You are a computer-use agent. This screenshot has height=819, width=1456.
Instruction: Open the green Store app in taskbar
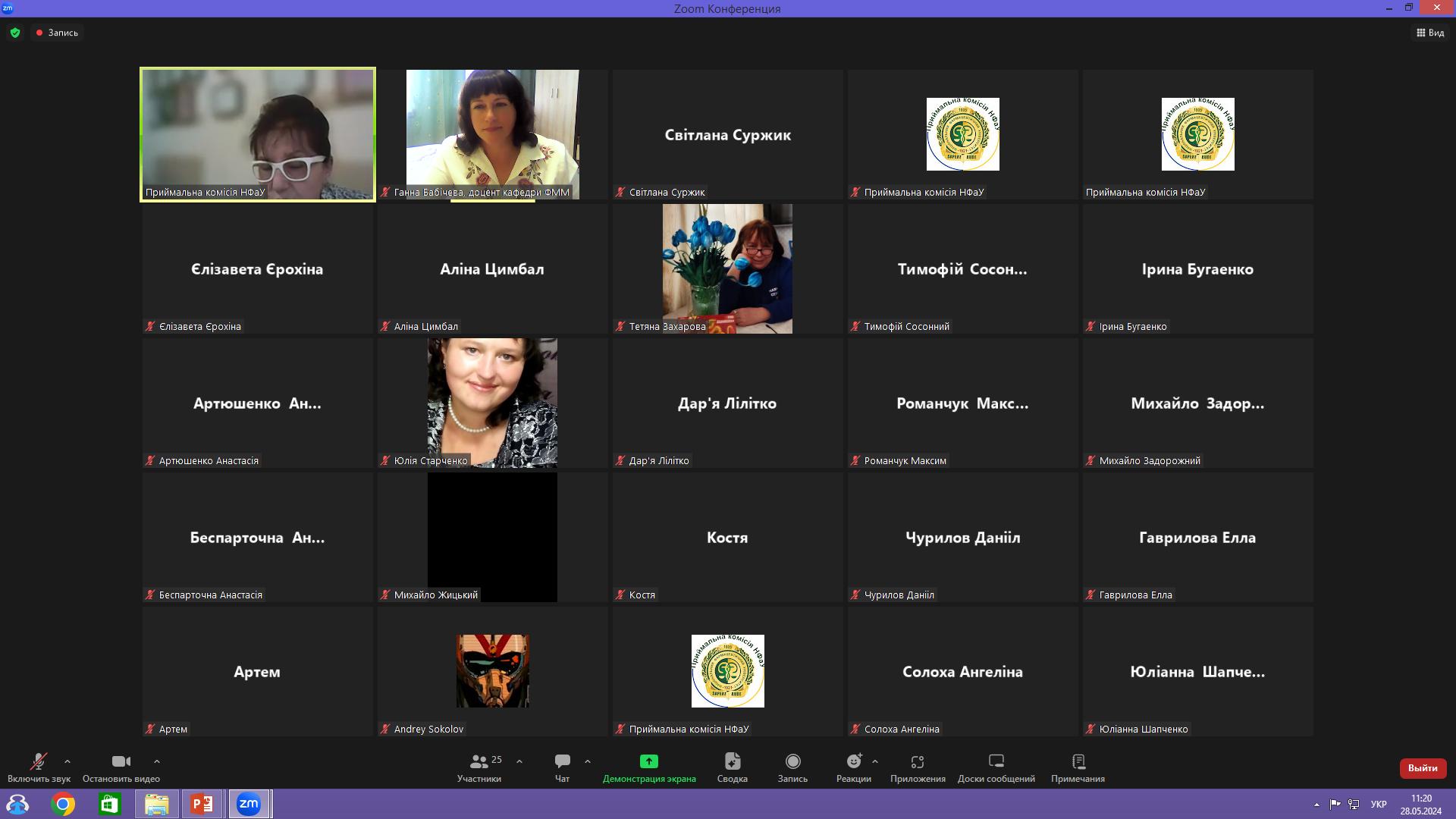click(x=109, y=804)
